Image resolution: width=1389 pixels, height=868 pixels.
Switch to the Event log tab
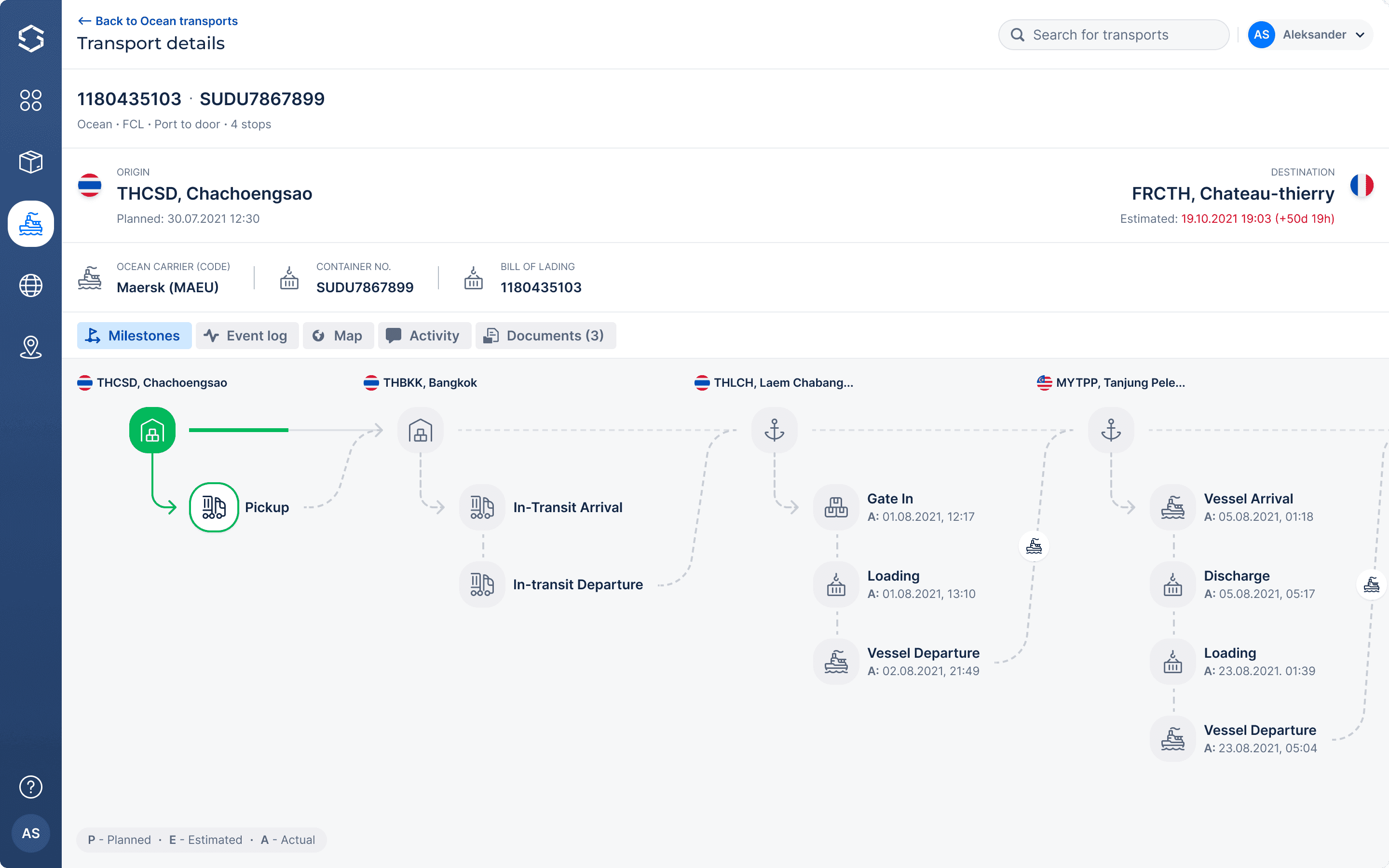[247, 335]
